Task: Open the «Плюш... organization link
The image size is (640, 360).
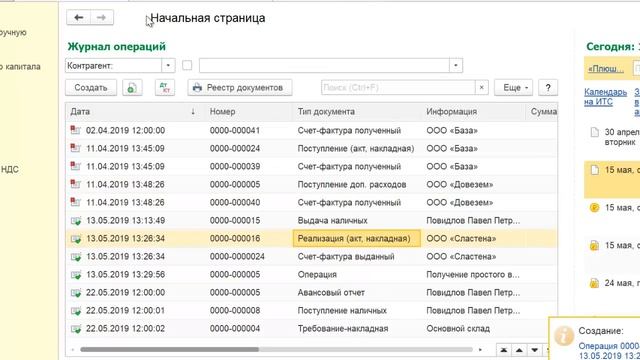Action: click(x=606, y=69)
